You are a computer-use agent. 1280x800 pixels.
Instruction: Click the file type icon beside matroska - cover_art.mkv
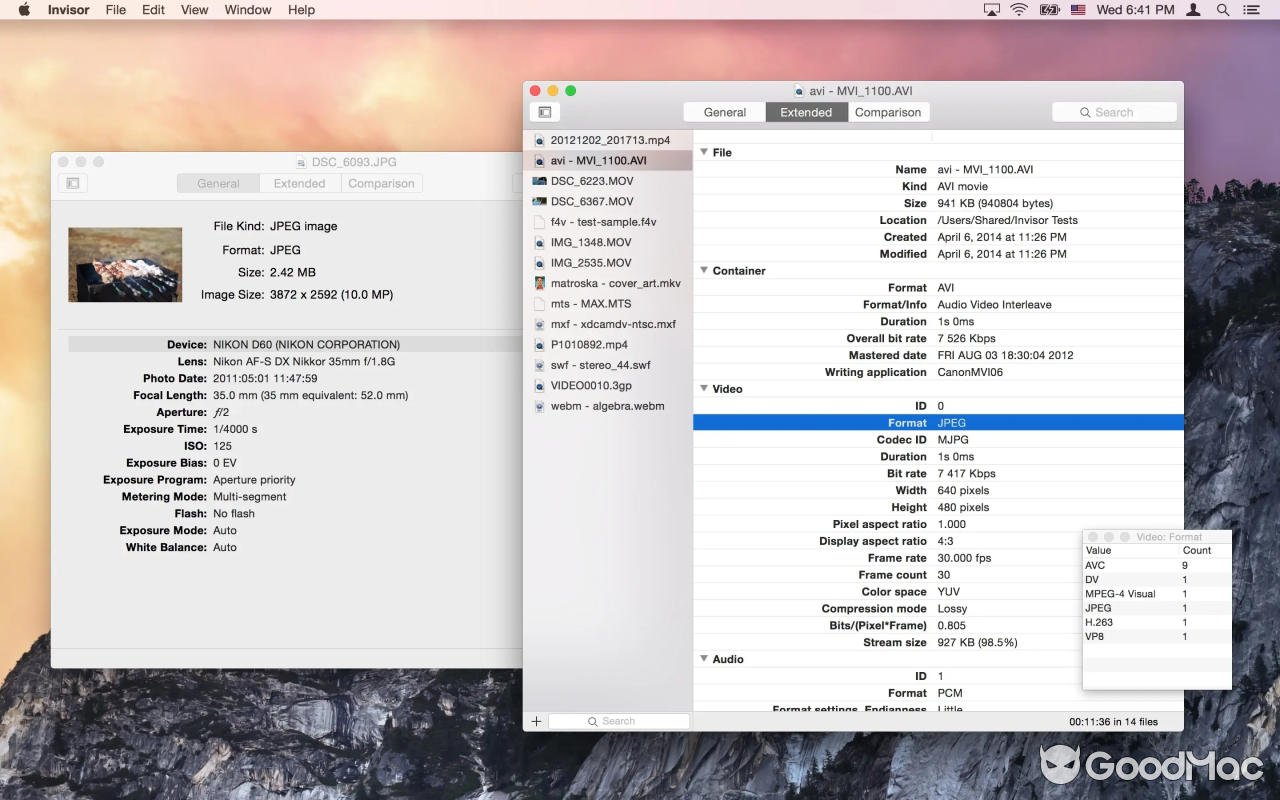(x=541, y=283)
